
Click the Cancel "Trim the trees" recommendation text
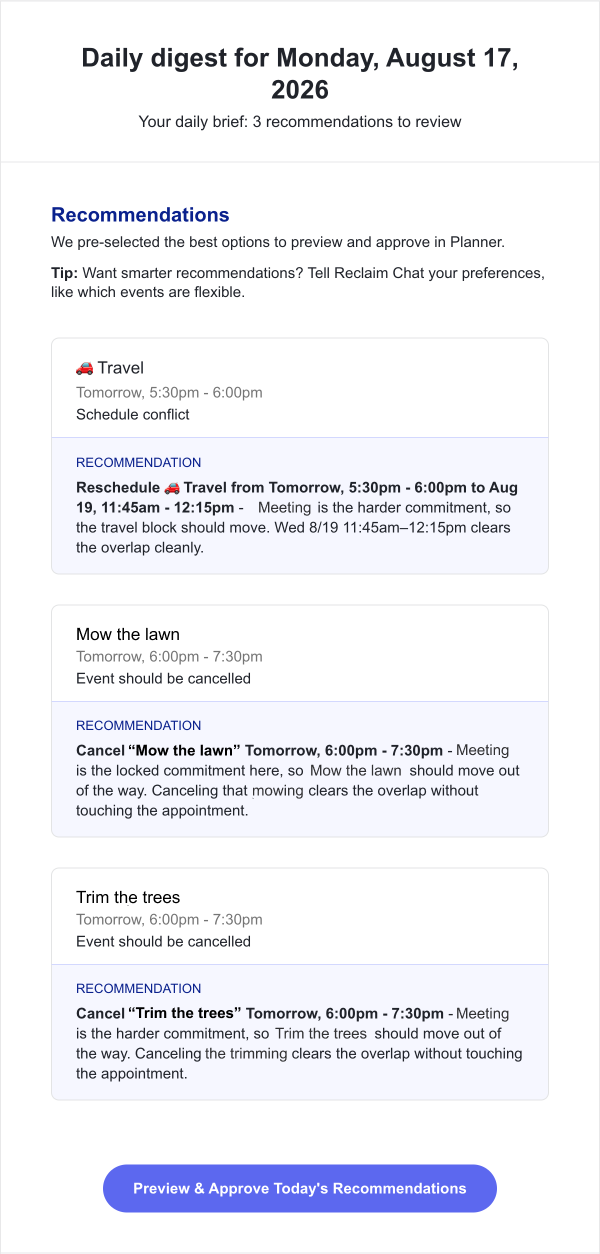pos(259,1013)
